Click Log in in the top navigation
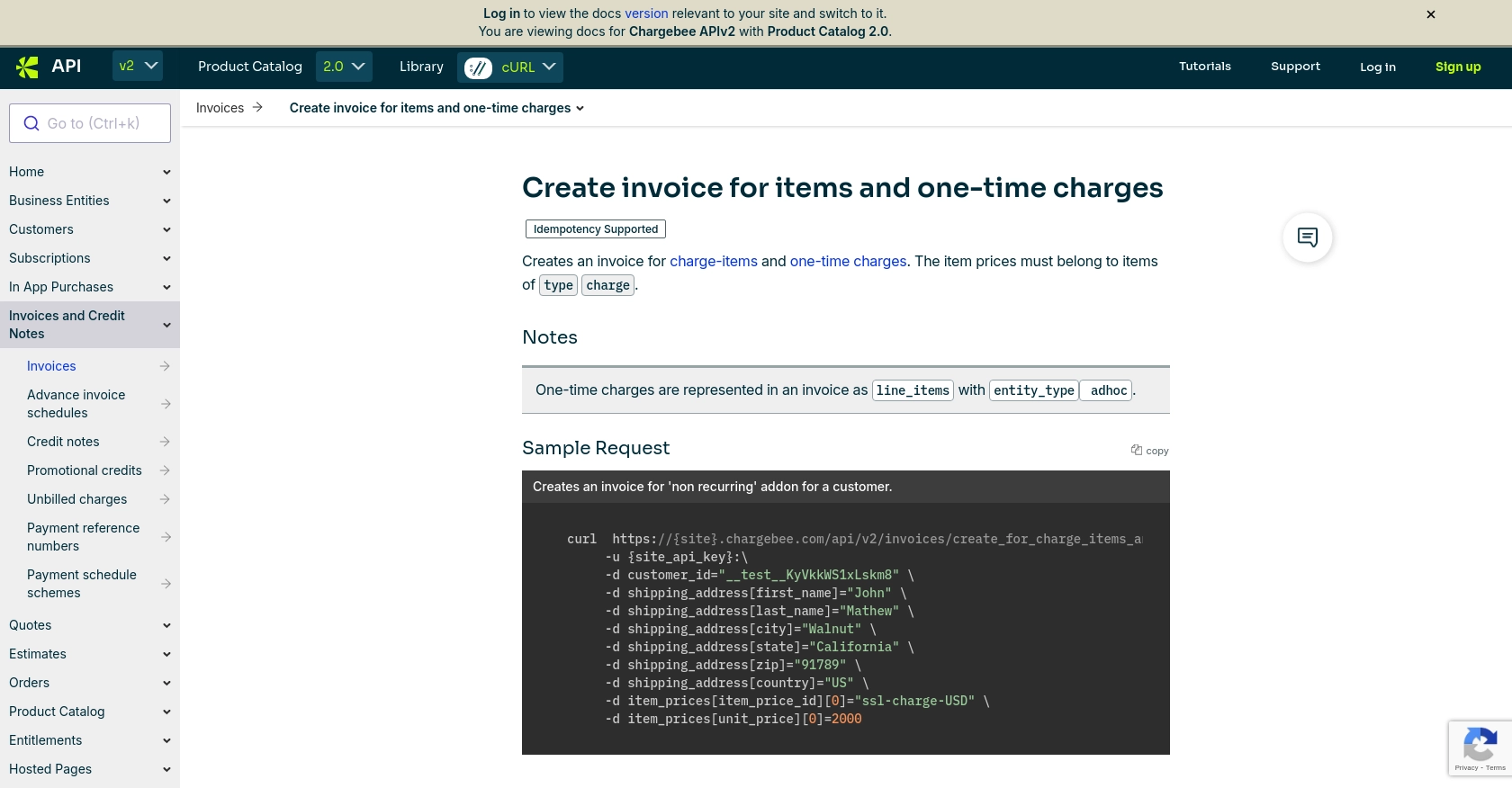This screenshot has width=1512, height=788. coord(1378,67)
